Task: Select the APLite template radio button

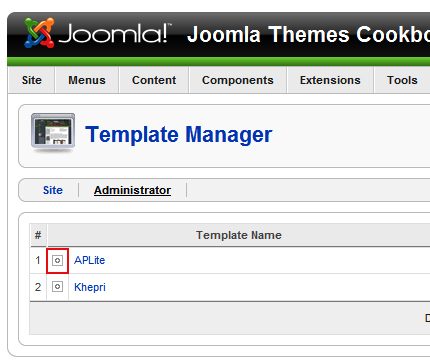Action: [57, 260]
